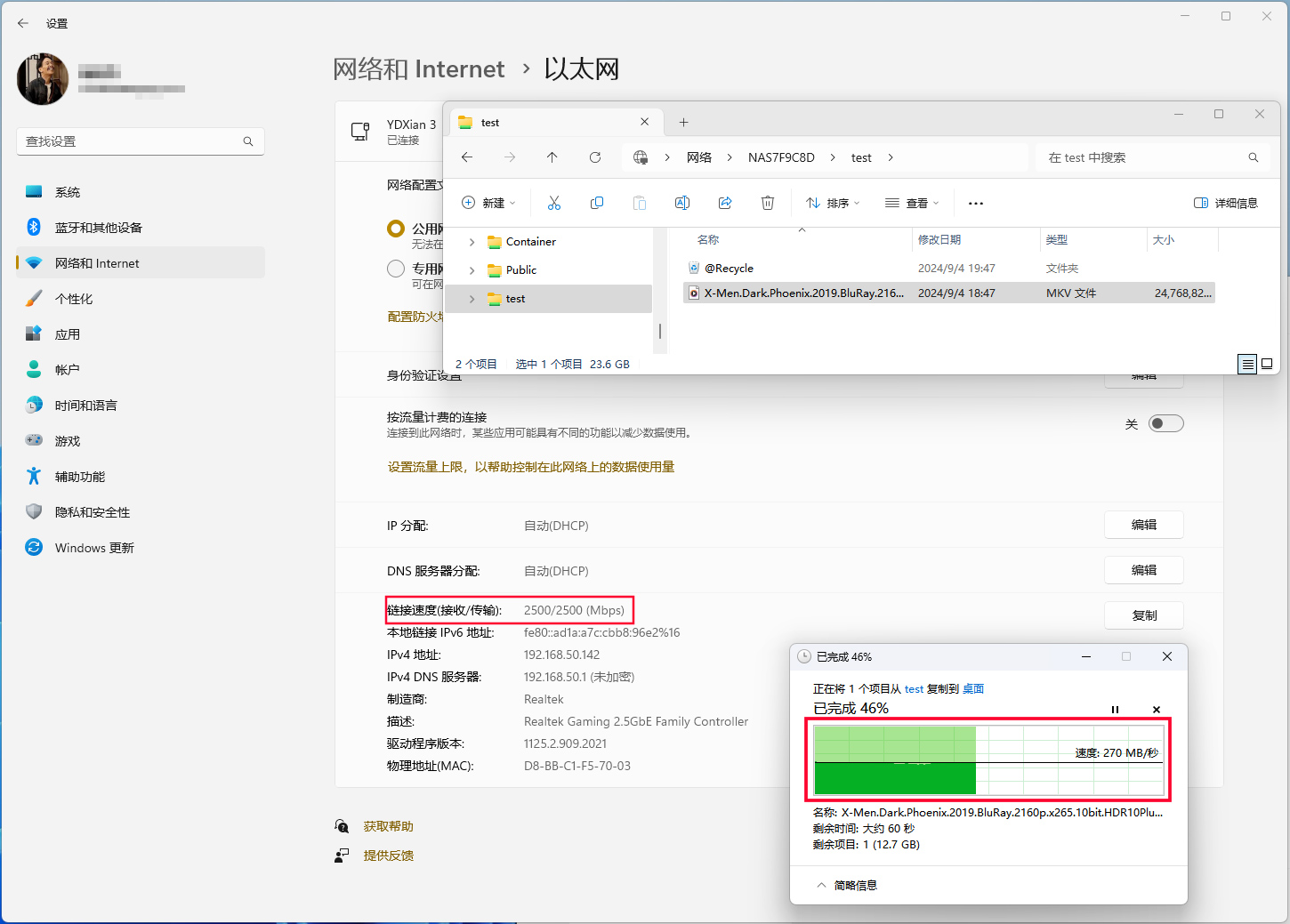
Task: Click the Give feedback link
Action: (x=388, y=856)
